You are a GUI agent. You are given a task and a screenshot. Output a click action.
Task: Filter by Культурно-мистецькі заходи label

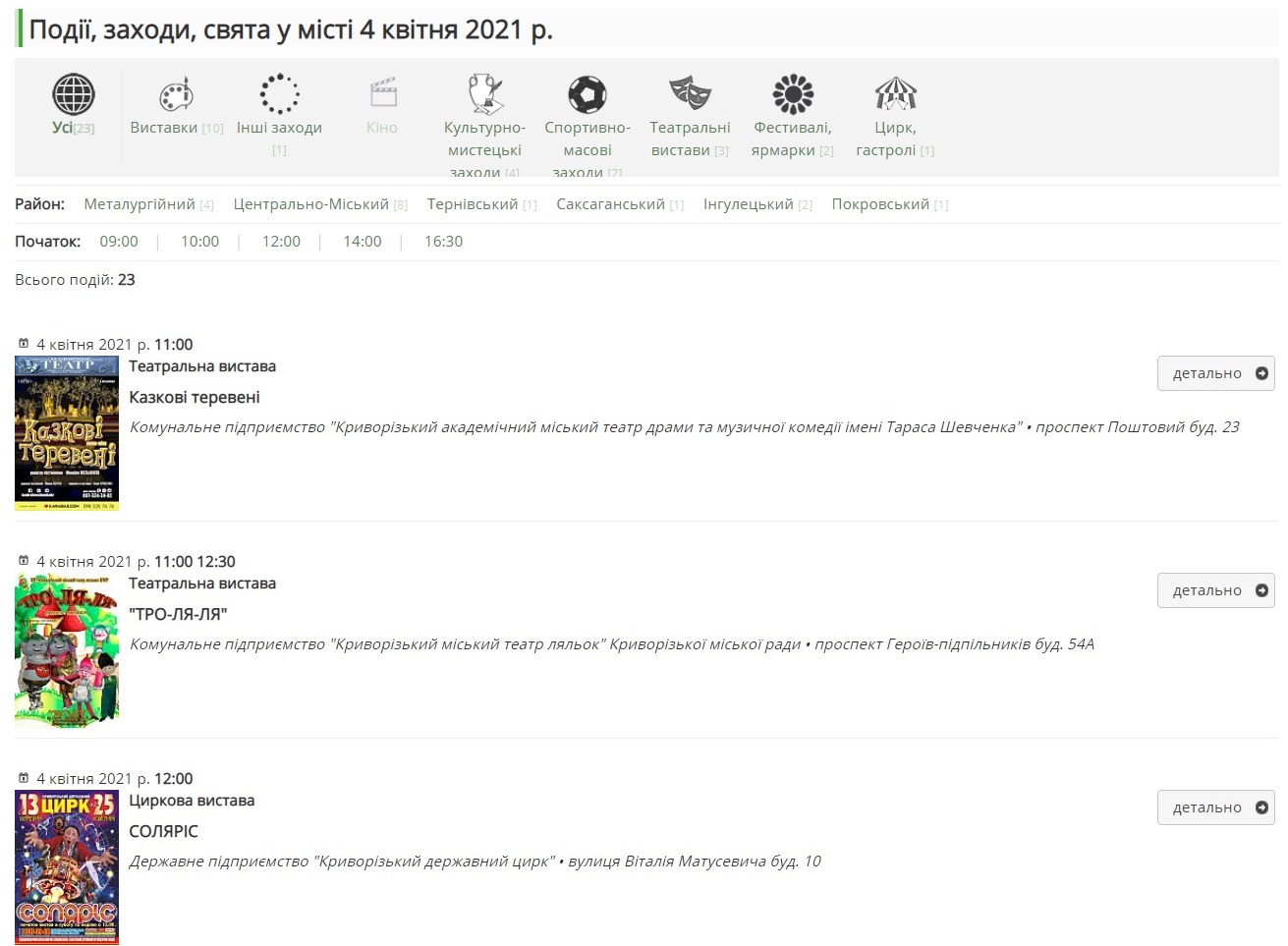coord(484,148)
